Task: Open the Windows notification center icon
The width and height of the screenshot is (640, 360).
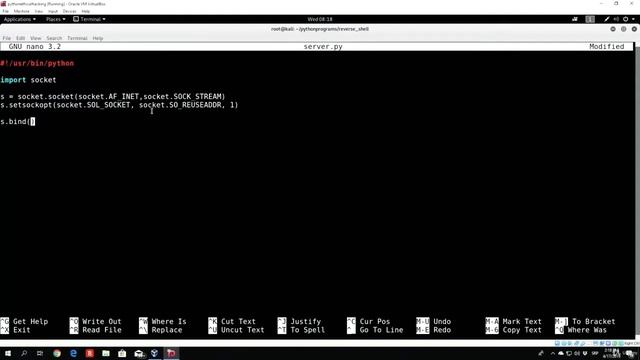Action: click(x=630, y=353)
